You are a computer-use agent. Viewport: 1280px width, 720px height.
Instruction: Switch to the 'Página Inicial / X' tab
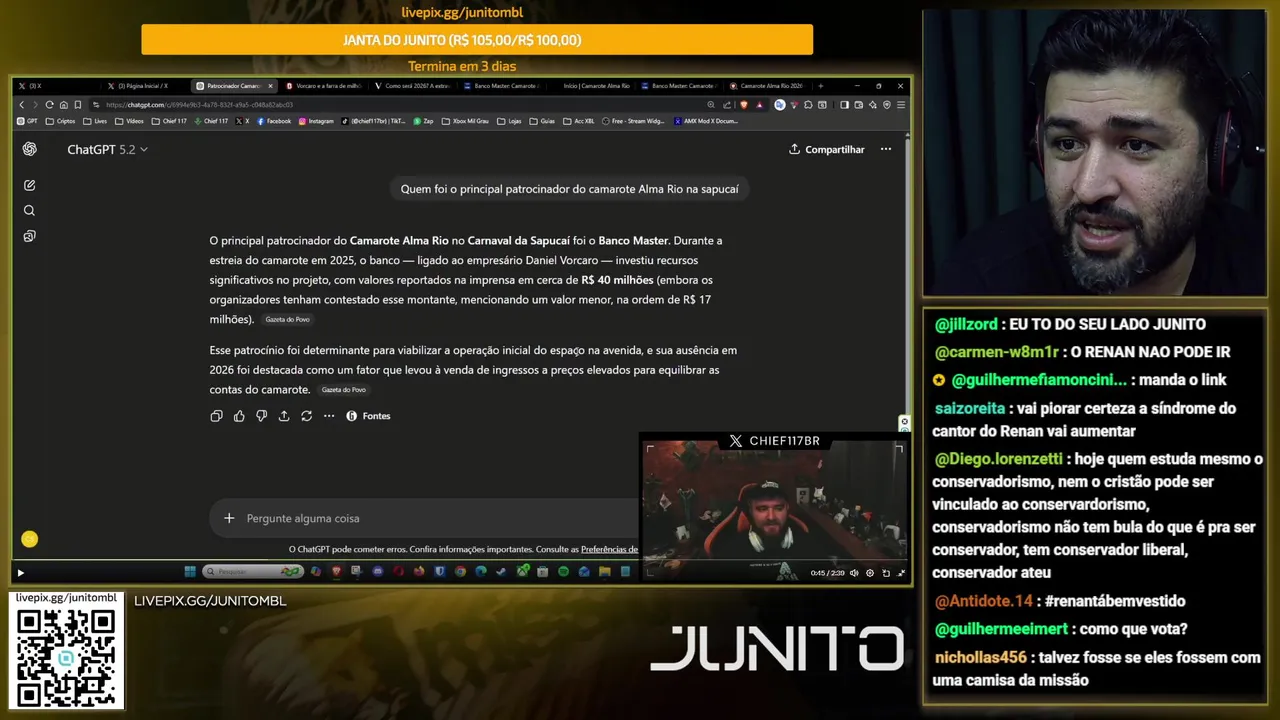143,86
